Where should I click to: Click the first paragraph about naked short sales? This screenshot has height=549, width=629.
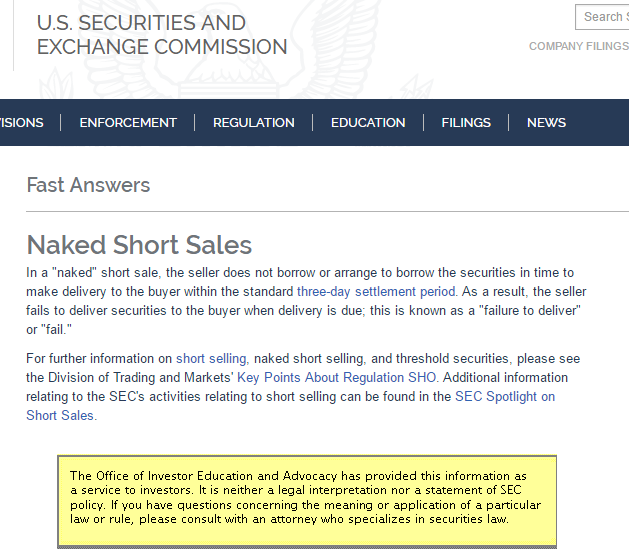[x=306, y=301]
